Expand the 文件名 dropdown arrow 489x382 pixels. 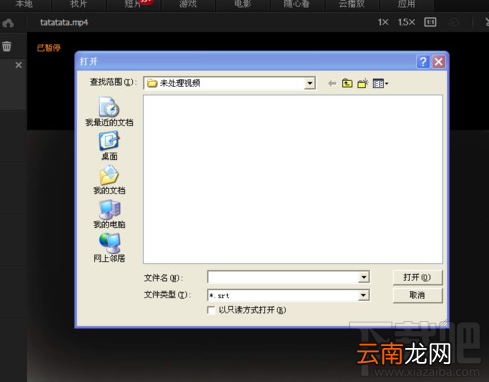[x=364, y=277]
